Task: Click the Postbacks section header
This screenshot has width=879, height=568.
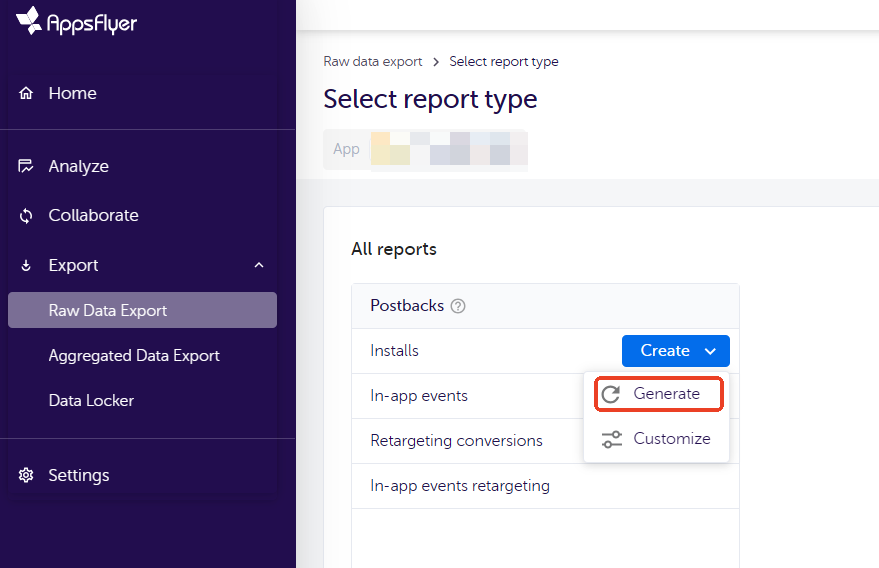Action: click(545, 306)
